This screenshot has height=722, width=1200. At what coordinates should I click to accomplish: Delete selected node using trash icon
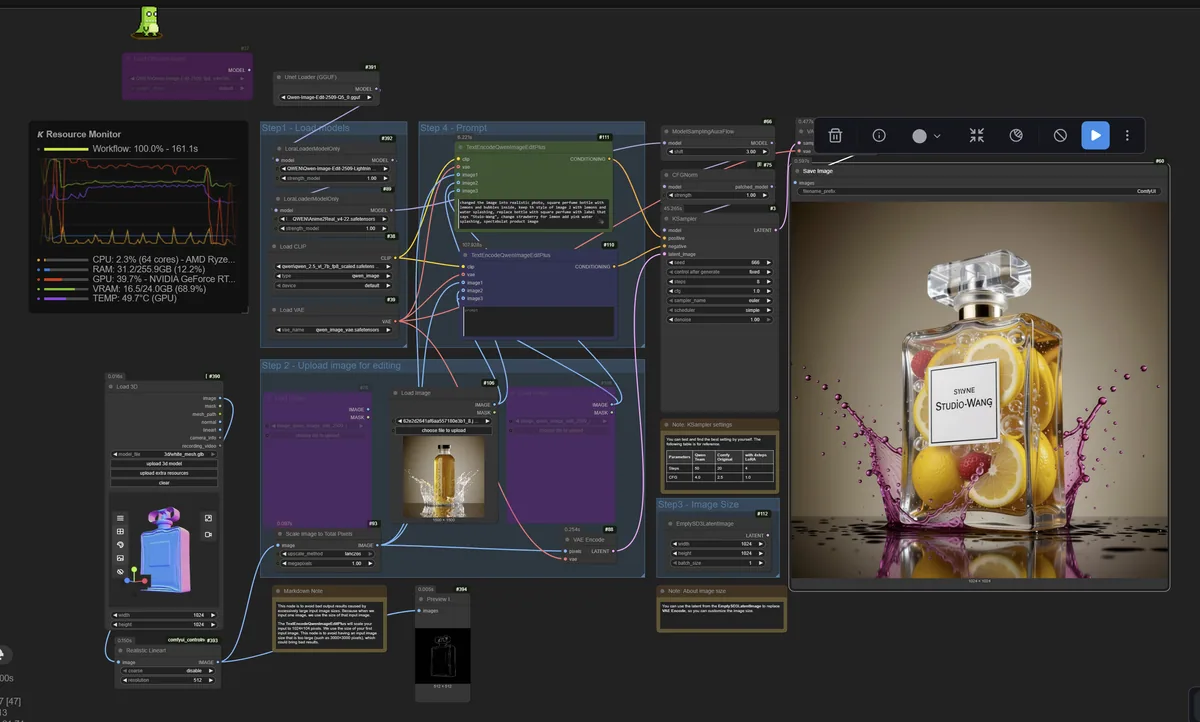835,135
